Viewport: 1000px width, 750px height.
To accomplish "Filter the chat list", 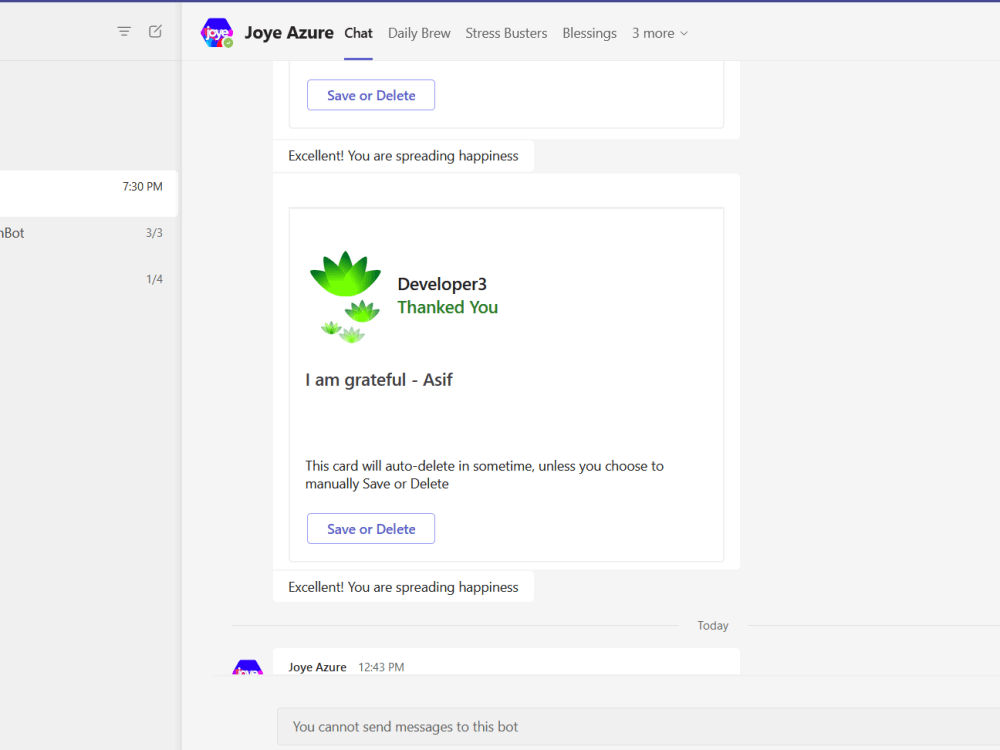I will [124, 31].
